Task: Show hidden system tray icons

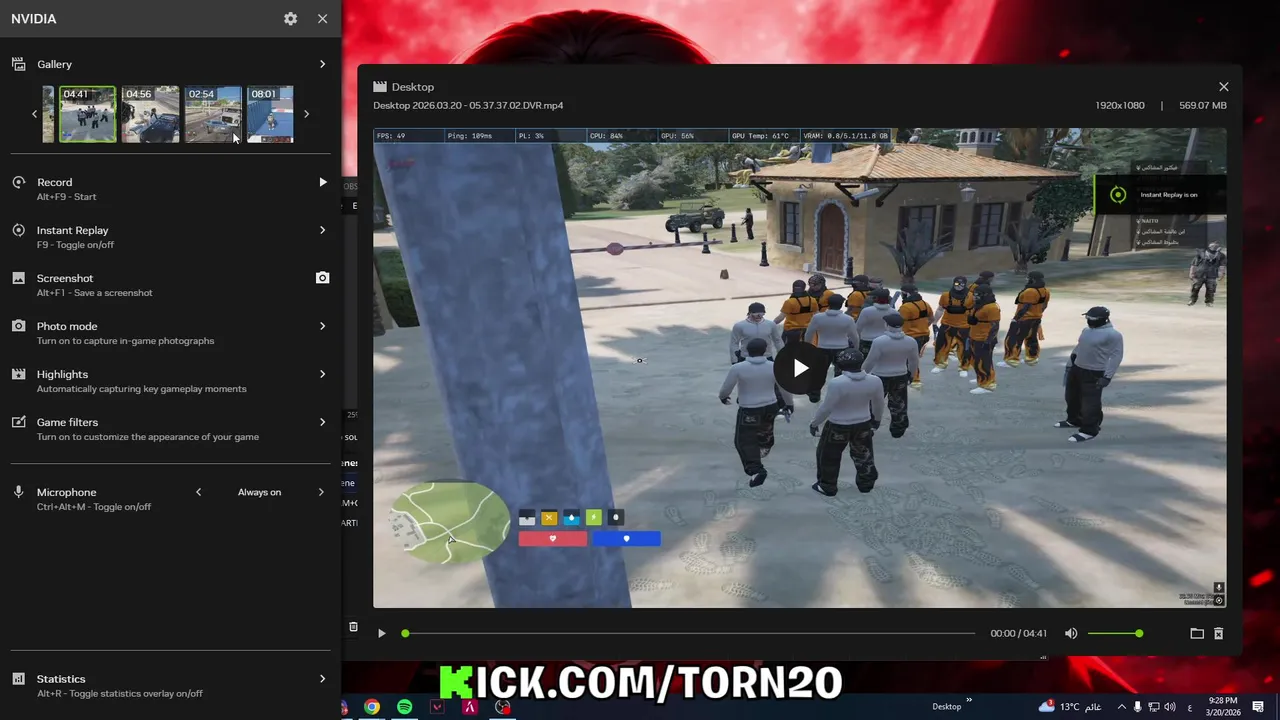Action: pos(1121,707)
